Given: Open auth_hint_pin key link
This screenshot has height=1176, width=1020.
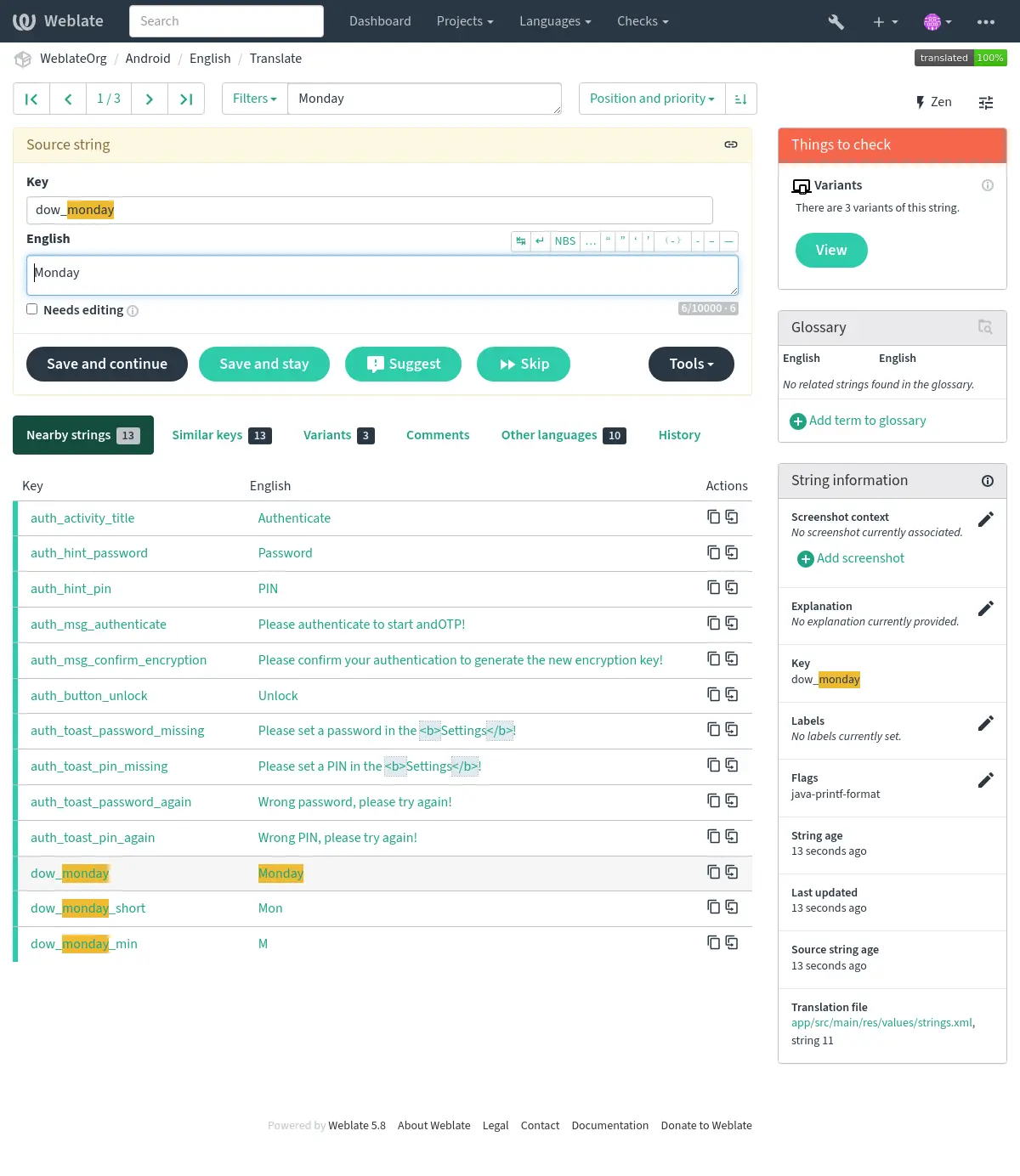Looking at the screenshot, I should pyautogui.click(x=71, y=589).
